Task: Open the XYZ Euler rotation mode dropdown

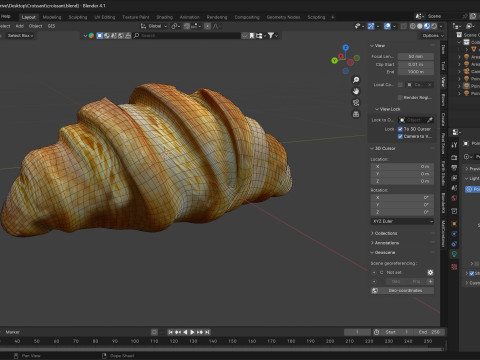Action: coord(402,221)
